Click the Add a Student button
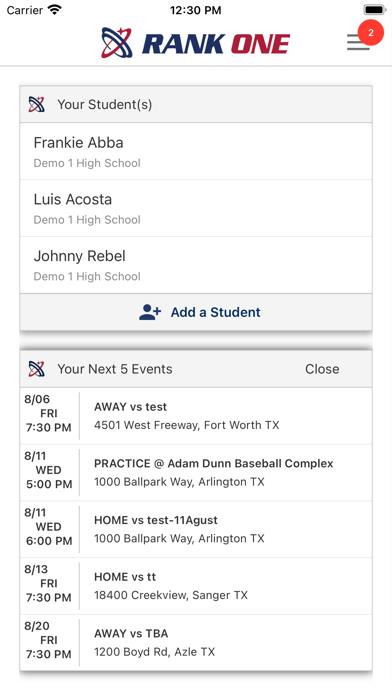The image size is (392, 696). click(196, 312)
